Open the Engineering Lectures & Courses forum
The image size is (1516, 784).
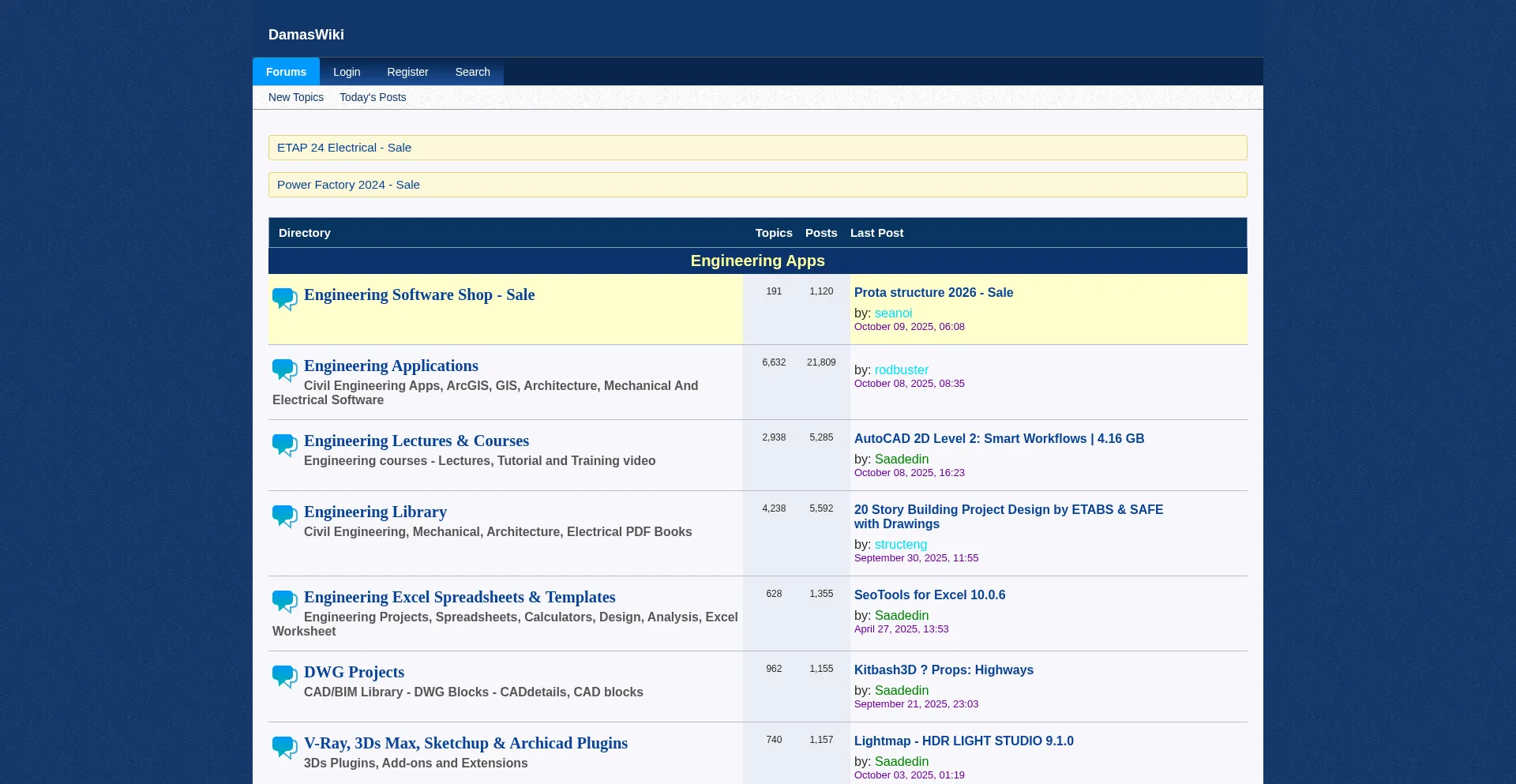coord(416,441)
